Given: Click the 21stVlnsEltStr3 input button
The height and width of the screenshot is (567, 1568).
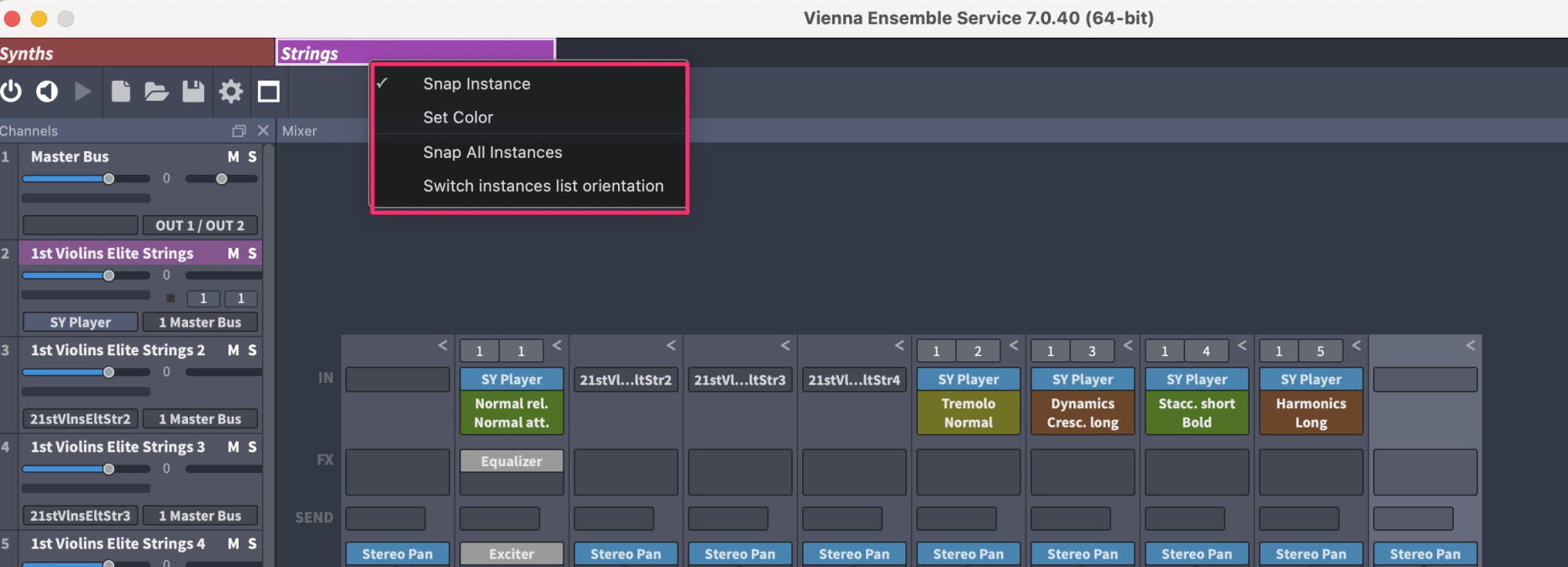Looking at the screenshot, I should pos(81,515).
